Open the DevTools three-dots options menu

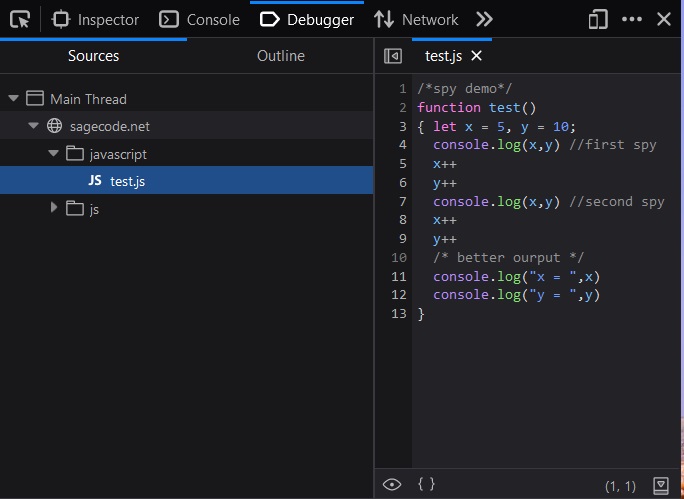(632, 19)
